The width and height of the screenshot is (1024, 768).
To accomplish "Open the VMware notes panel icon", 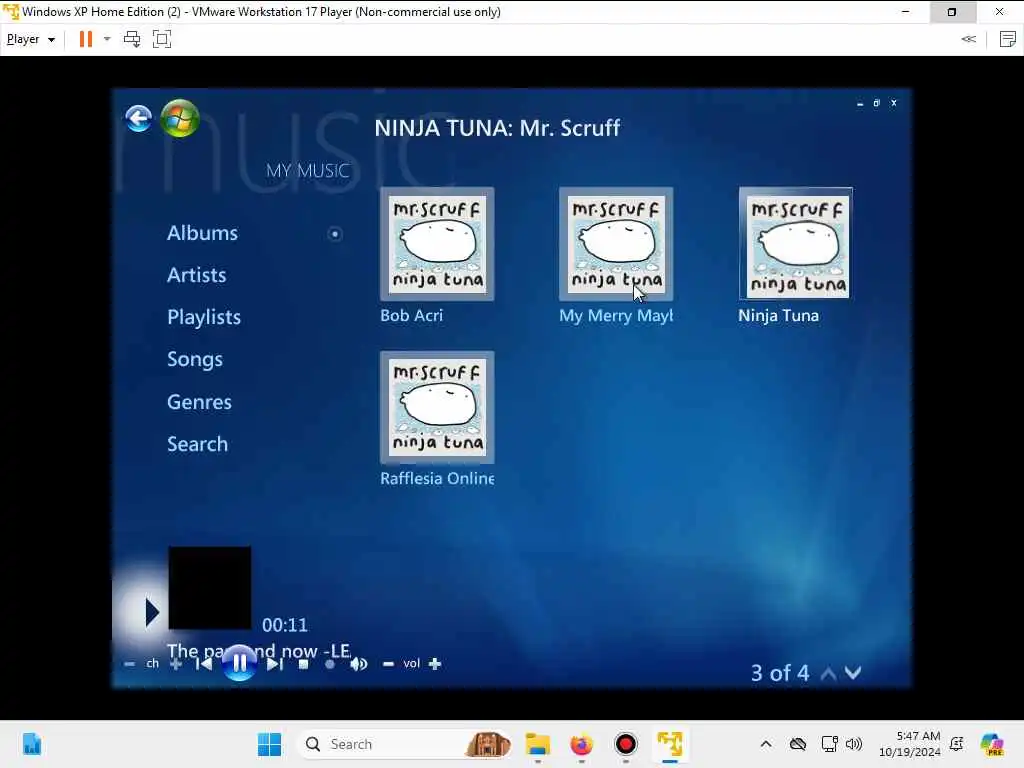I will point(1008,39).
